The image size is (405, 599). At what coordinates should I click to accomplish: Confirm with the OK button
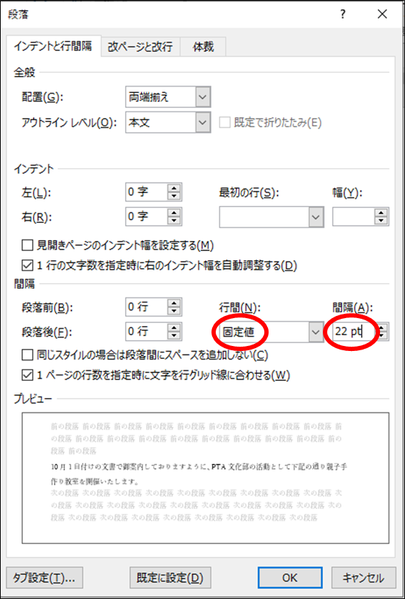coord(290,577)
